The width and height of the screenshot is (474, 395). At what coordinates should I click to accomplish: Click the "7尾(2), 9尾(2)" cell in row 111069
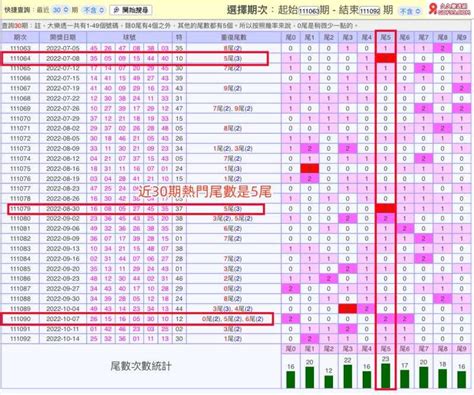[x=233, y=108]
